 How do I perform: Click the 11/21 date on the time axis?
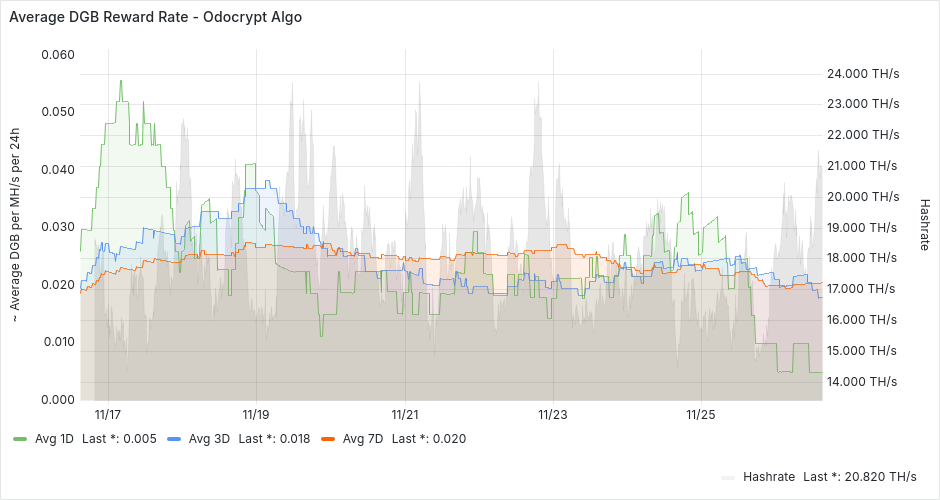tap(404, 414)
